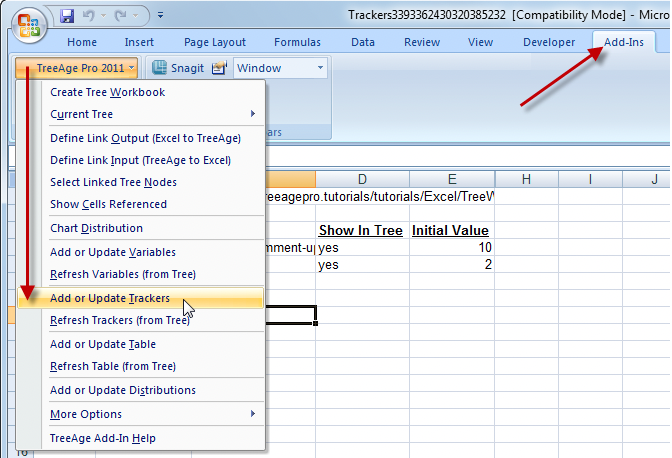Click Add or Update Distributions
This screenshot has height=458, width=672.
pos(141,390)
